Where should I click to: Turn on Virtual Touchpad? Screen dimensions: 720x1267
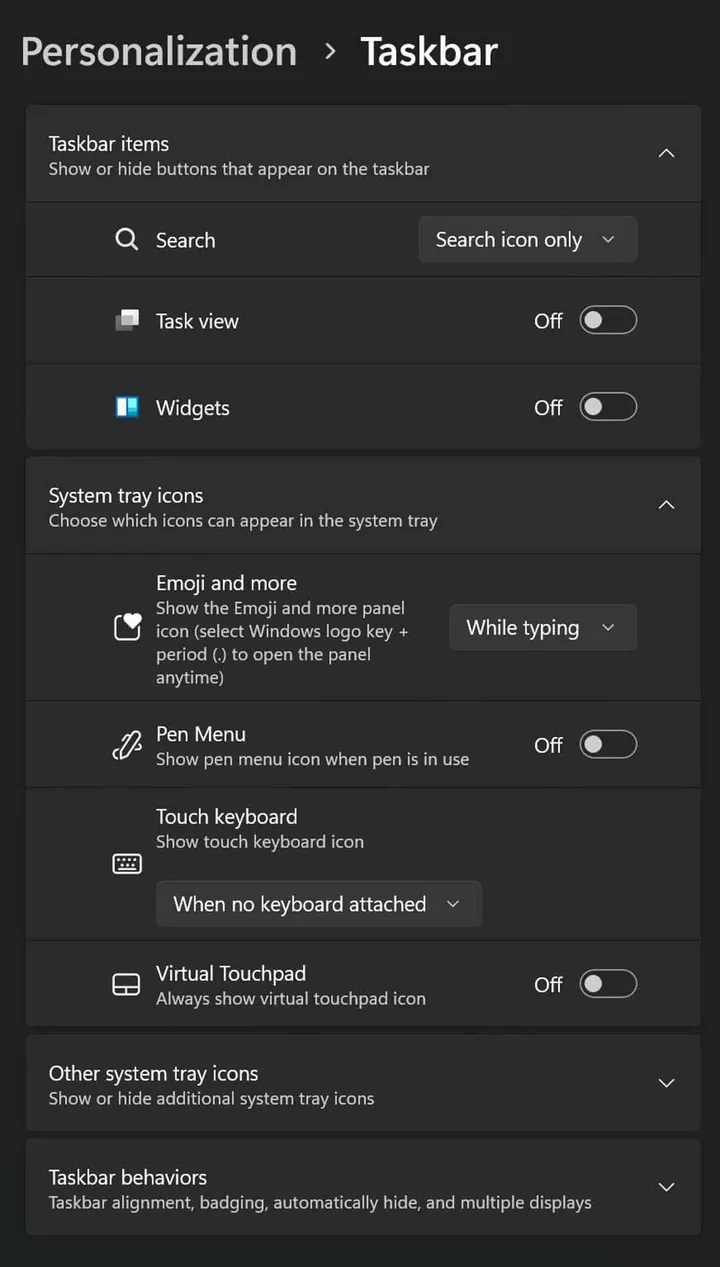click(x=608, y=983)
